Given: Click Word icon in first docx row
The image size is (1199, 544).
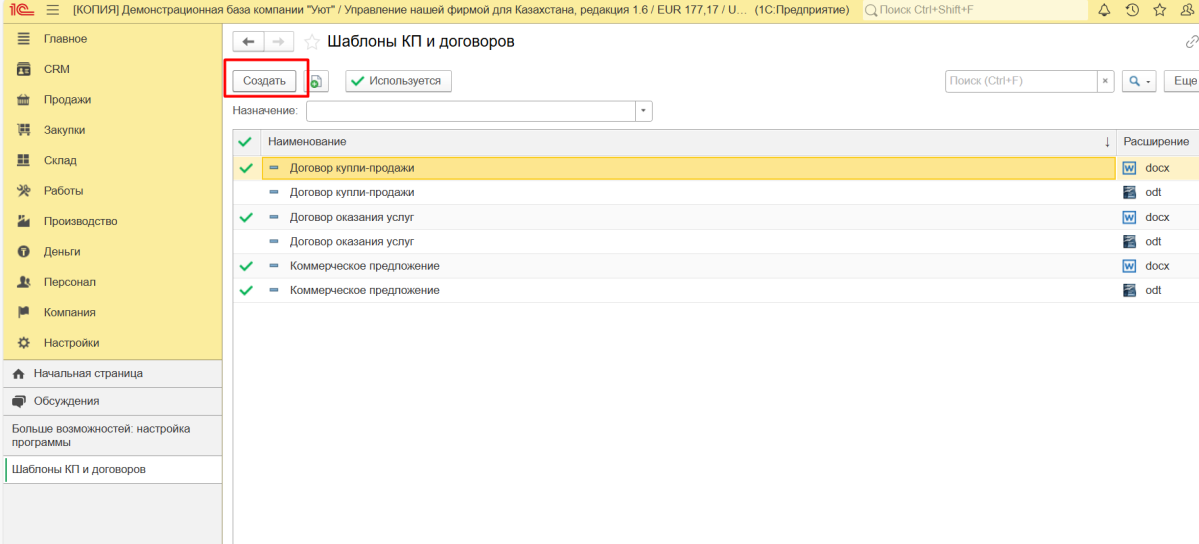Looking at the screenshot, I should (1129, 168).
